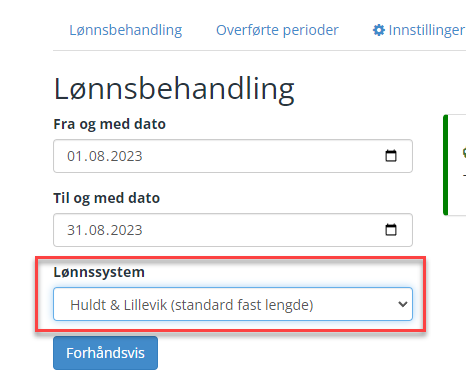
Task: Click the green-bordered info panel on the right
Action: point(455,165)
